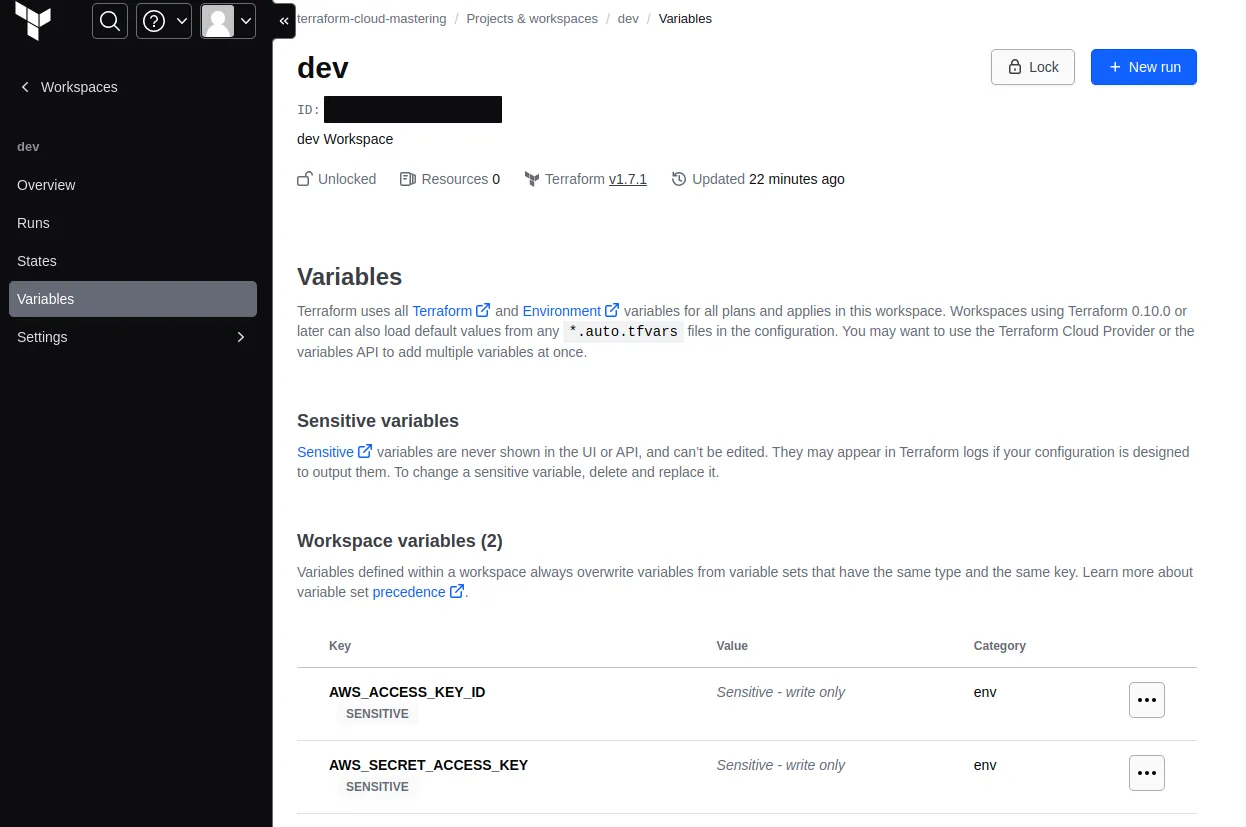Open the Terraform v1.7.1 version link

tap(628, 179)
